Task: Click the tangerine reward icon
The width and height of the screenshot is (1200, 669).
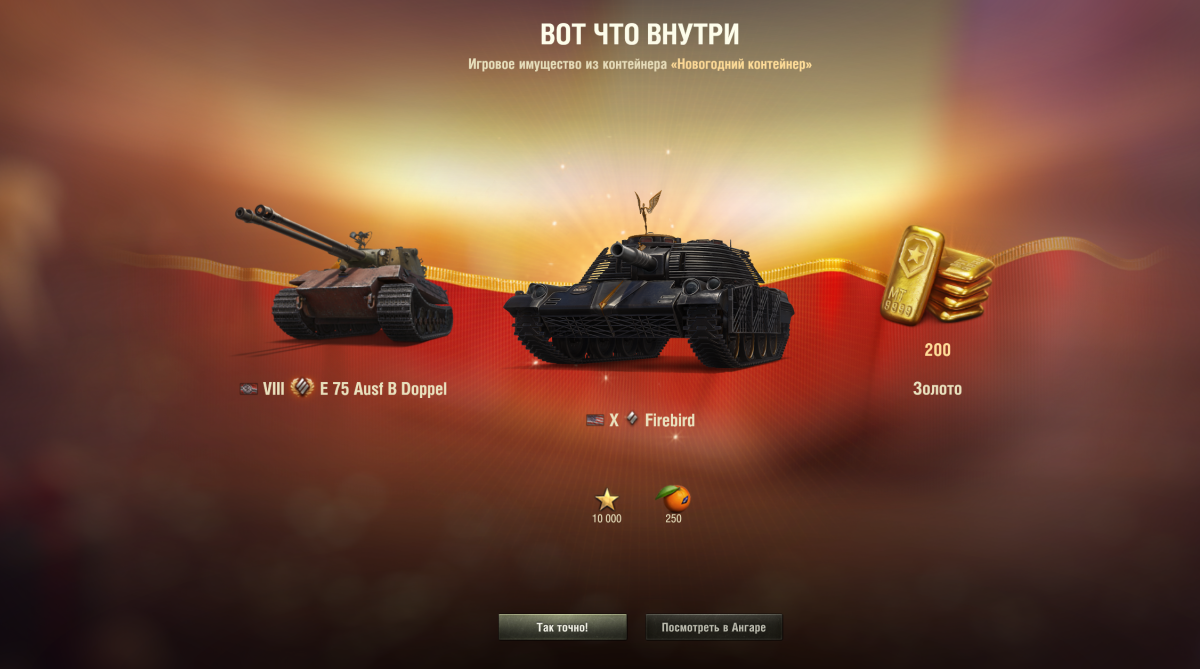Action: click(674, 497)
